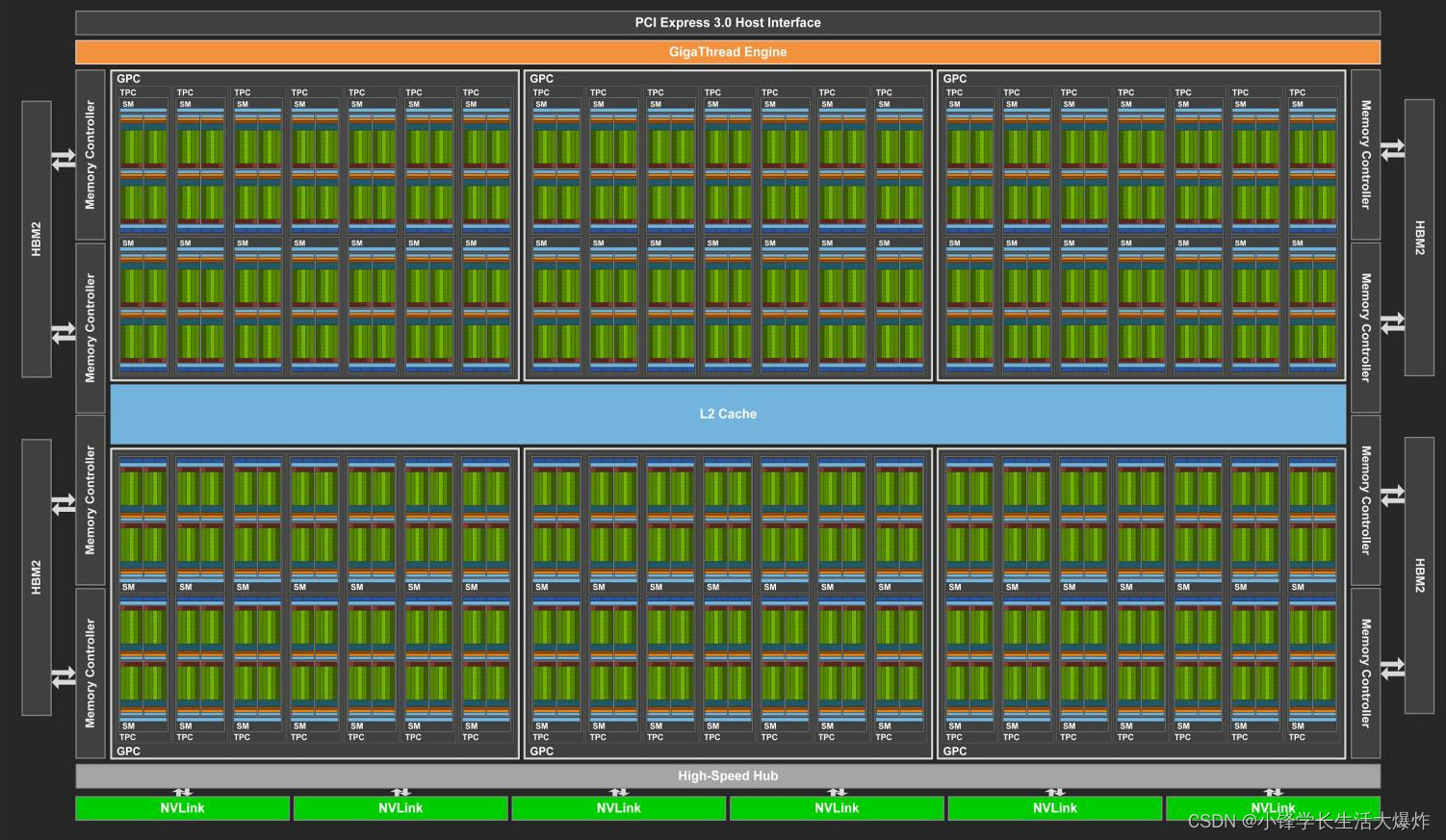Click the third NVLink block from the left

tap(618, 808)
